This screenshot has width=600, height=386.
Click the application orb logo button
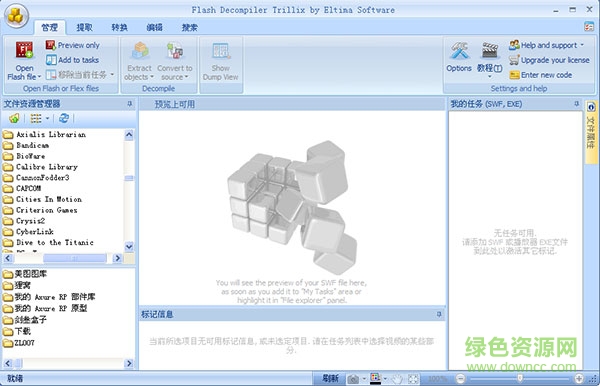click(x=16, y=16)
